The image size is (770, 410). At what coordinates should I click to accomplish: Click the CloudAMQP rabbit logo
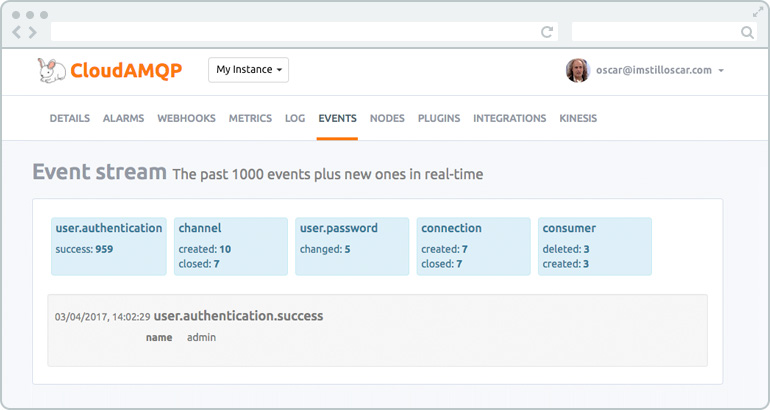(x=52, y=70)
